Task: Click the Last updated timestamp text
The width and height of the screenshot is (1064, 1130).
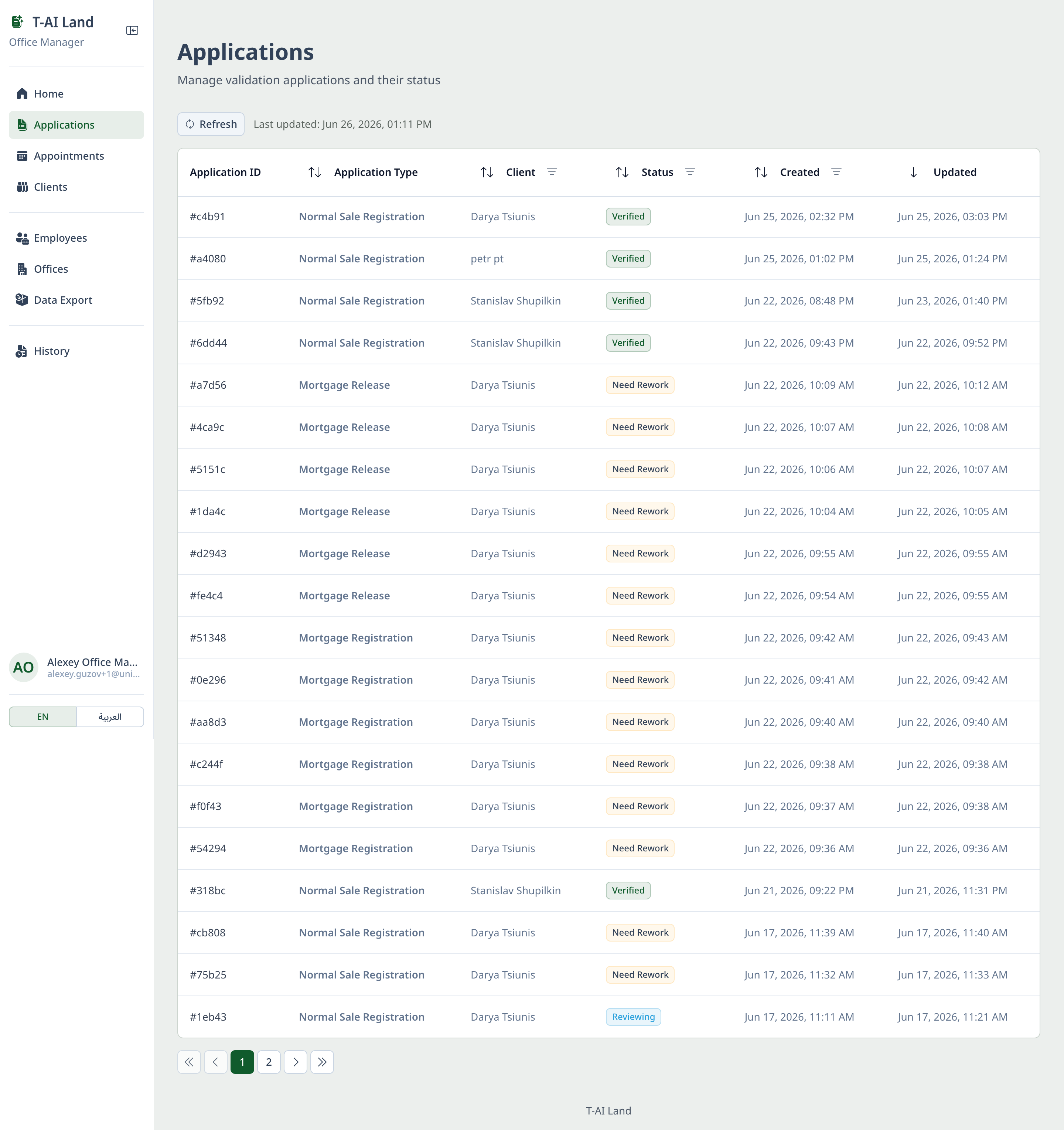Action: click(x=343, y=124)
